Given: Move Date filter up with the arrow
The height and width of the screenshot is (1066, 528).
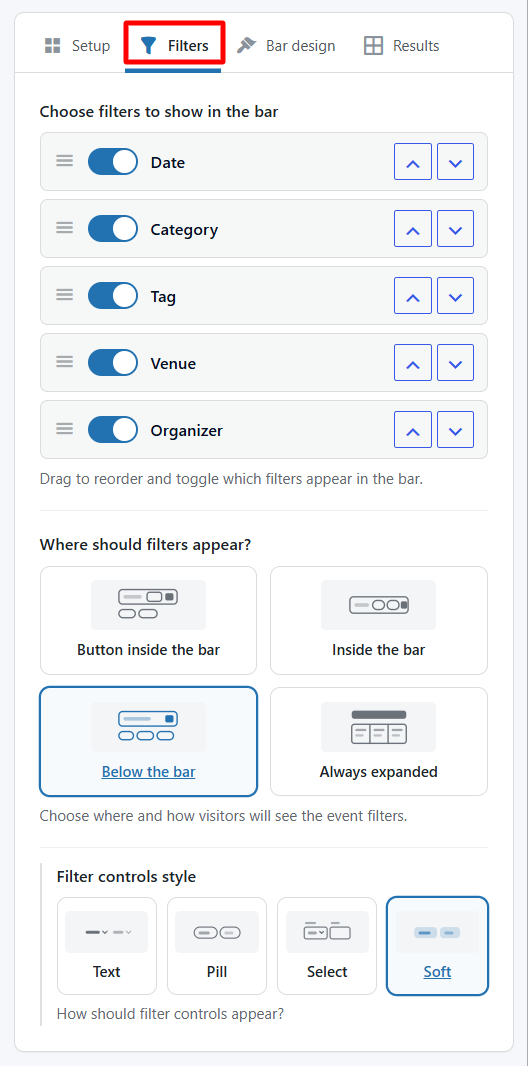Looking at the screenshot, I should click(413, 162).
